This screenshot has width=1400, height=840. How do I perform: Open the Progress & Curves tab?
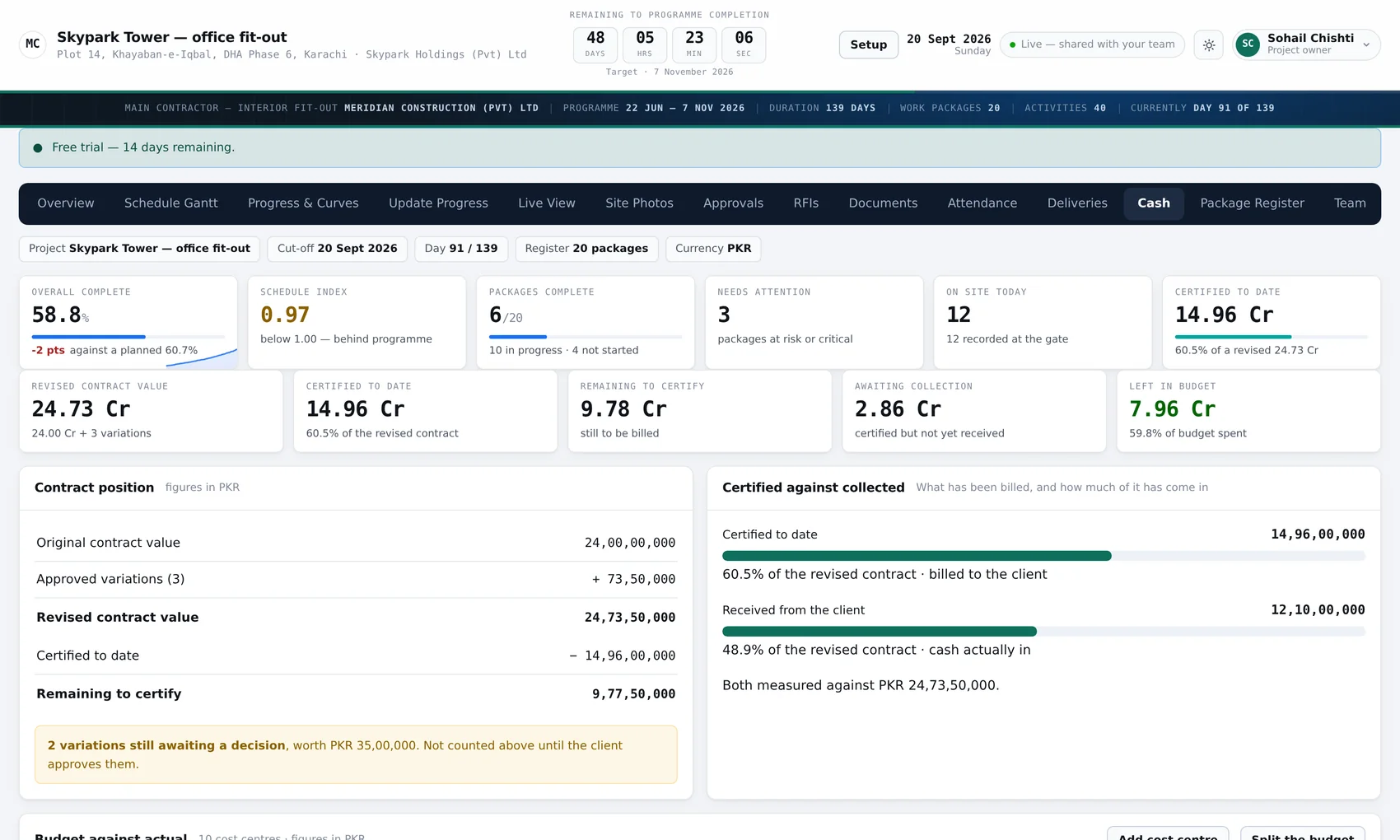tap(303, 203)
